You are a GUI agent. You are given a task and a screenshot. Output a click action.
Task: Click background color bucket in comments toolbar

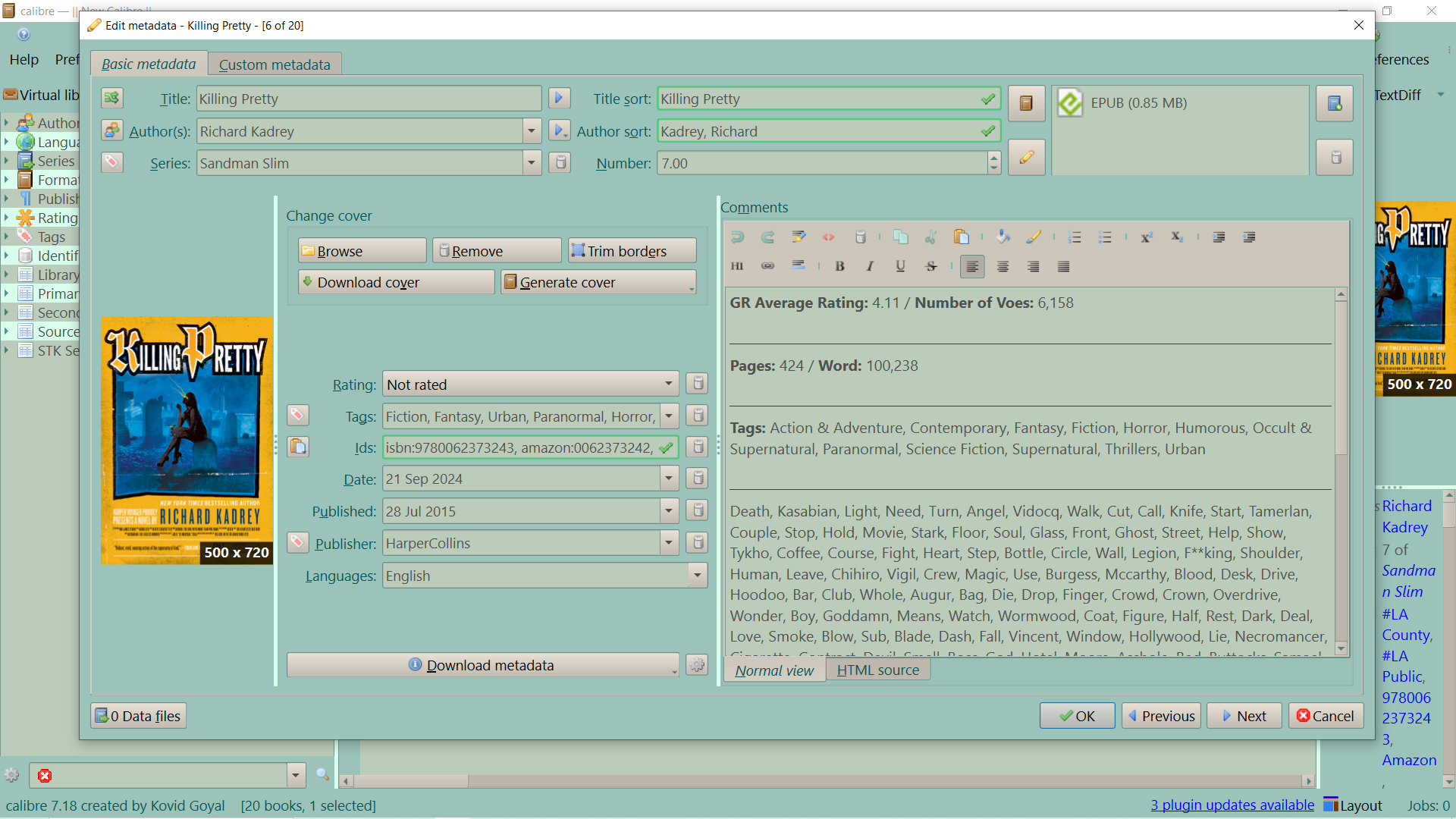coord(1003,237)
